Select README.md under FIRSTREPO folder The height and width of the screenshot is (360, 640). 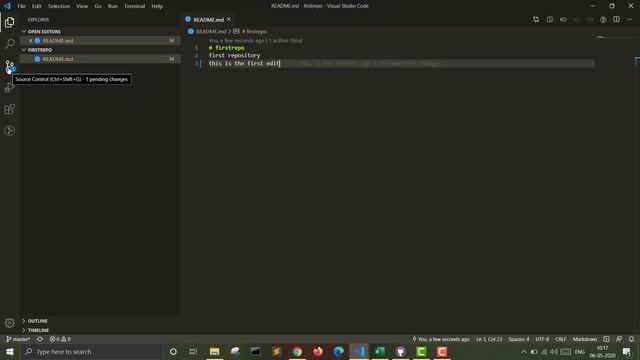100,59
